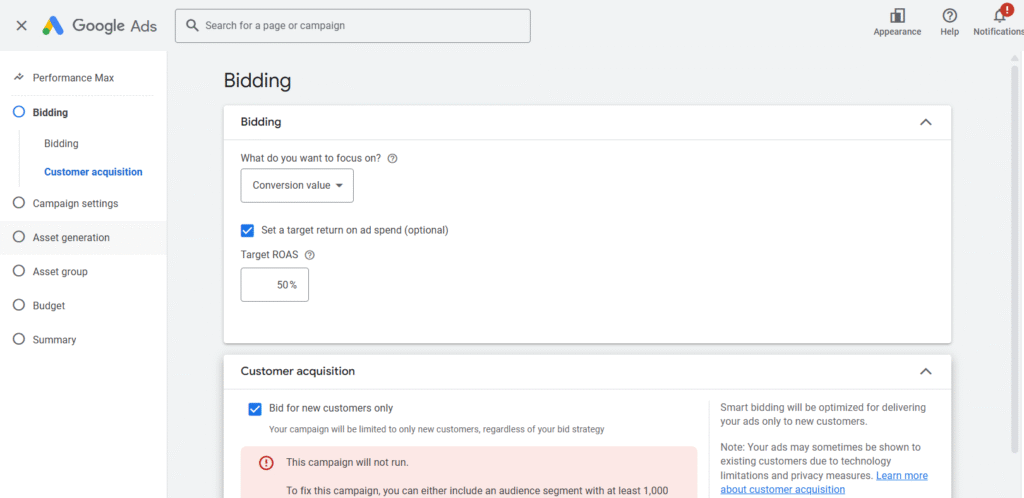Open the Conversion value dropdown
Image resolution: width=1024 pixels, height=498 pixels.
(x=297, y=185)
